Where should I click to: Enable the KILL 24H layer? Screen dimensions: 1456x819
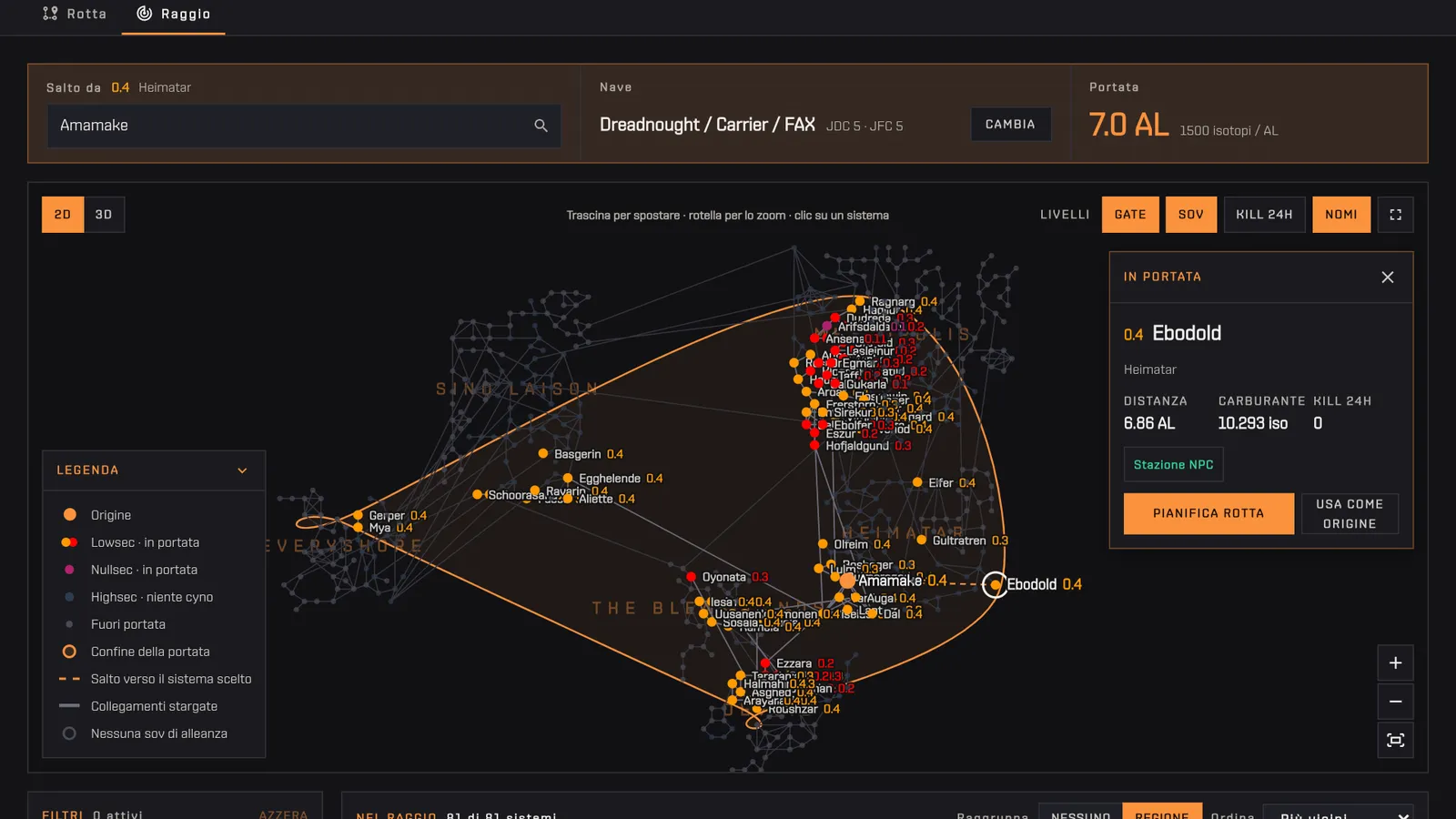point(1264,215)
